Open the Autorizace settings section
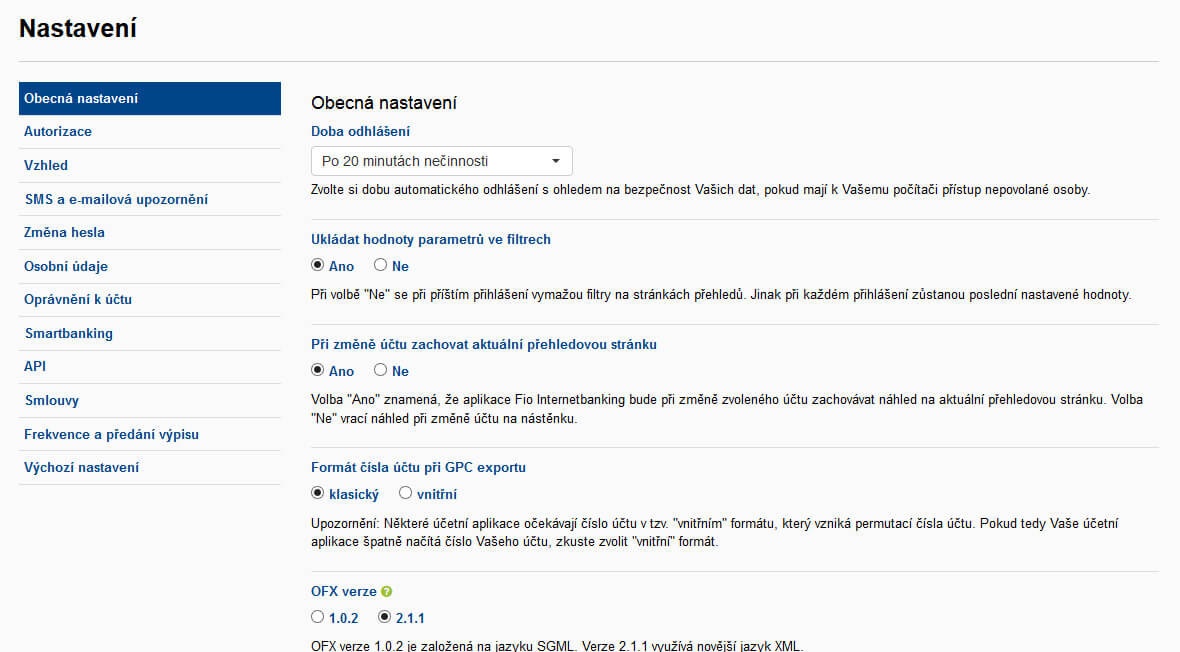Image resolution: width=1180 pixels, height=652 pixels. 58,132
